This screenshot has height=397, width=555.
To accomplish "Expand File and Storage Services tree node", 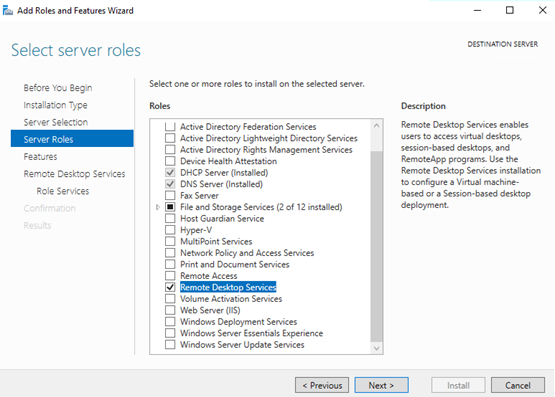I will [x=158, y=207].
